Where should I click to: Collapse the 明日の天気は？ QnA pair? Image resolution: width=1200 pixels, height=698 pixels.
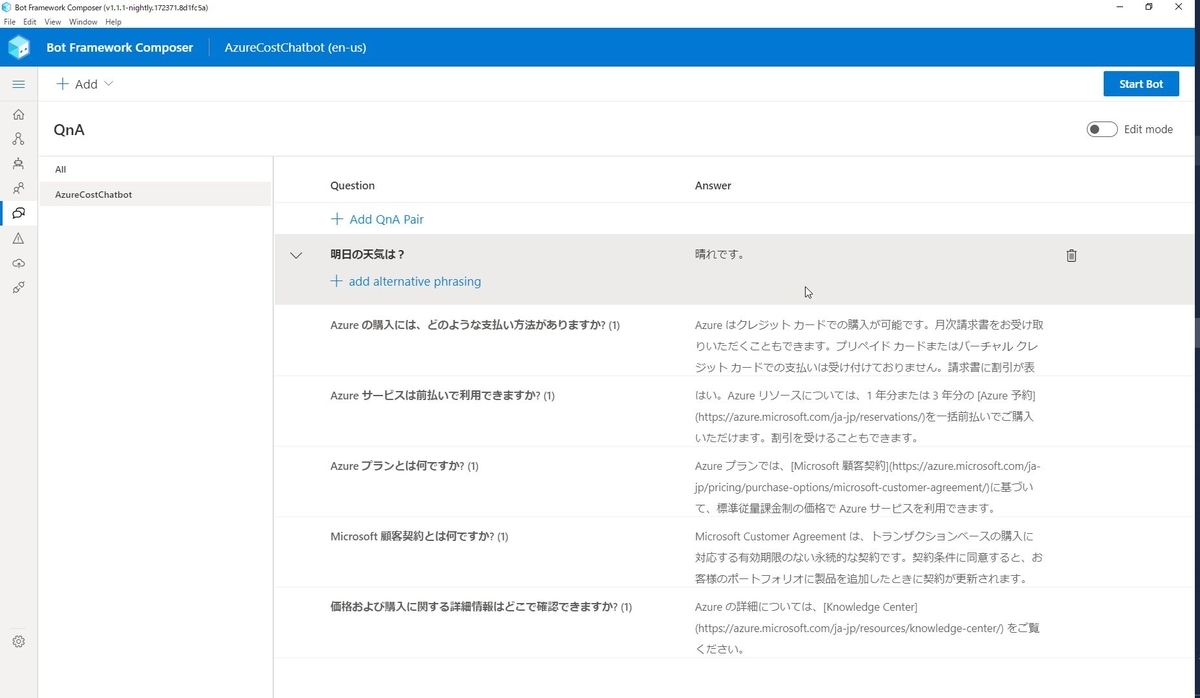tap(296, 255)
